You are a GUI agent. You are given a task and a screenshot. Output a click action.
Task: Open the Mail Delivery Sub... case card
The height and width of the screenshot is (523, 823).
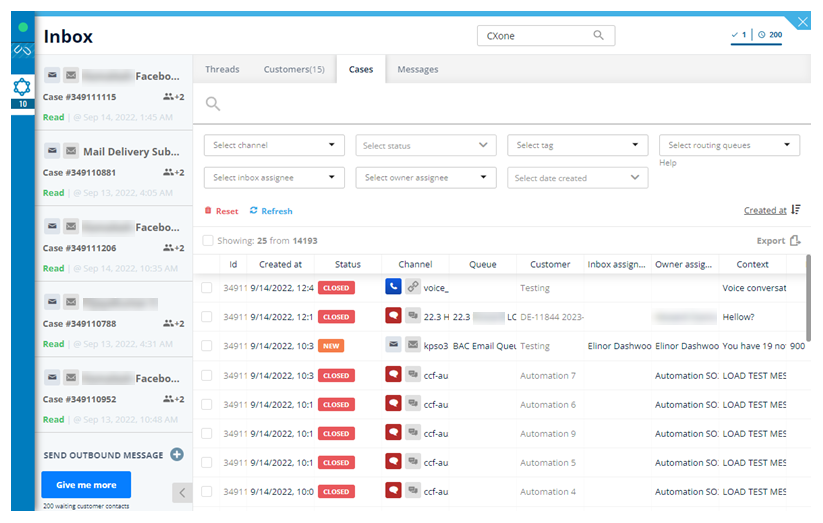(x=114, y=168)
